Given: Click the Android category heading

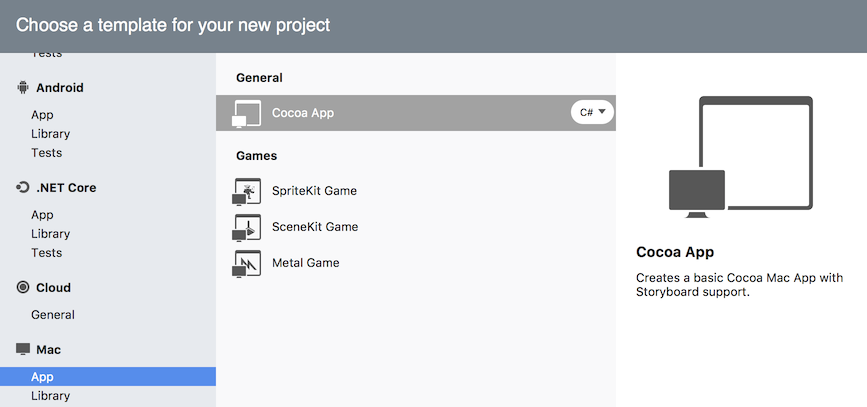Looking at the screenshot, I should coord(60,87).
